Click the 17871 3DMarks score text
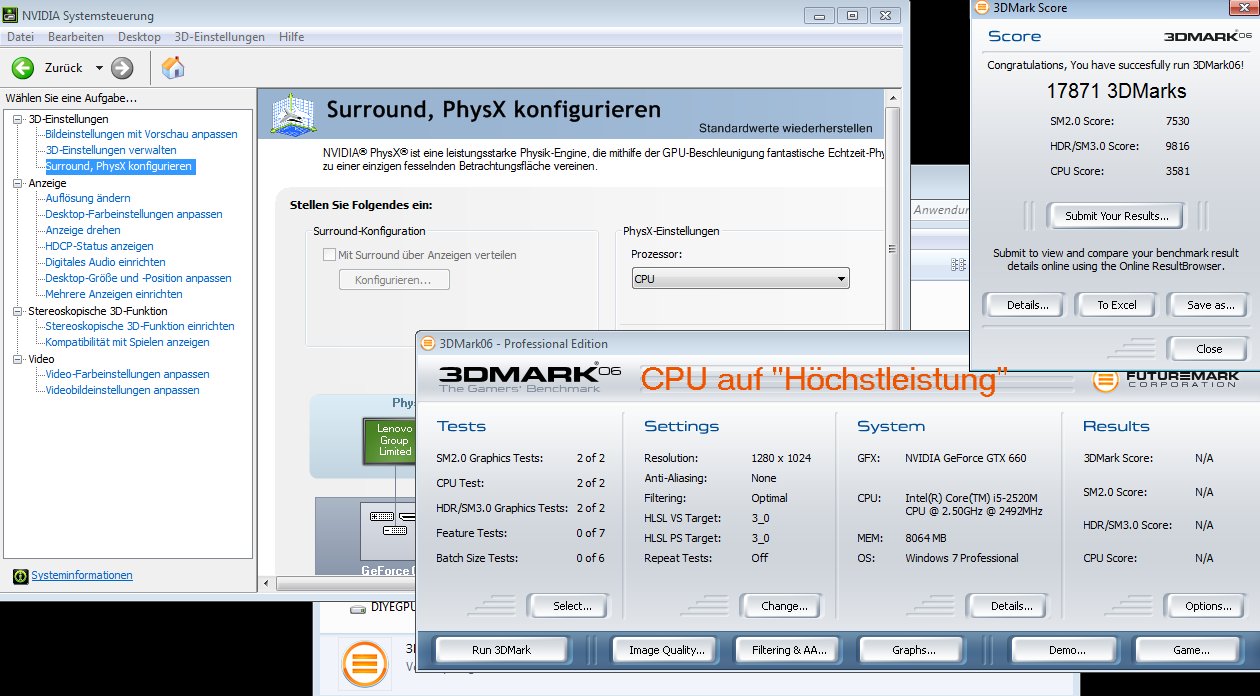Image resolution: width=1260 pixels, height=696 pixels. (x=1116, y=91)
